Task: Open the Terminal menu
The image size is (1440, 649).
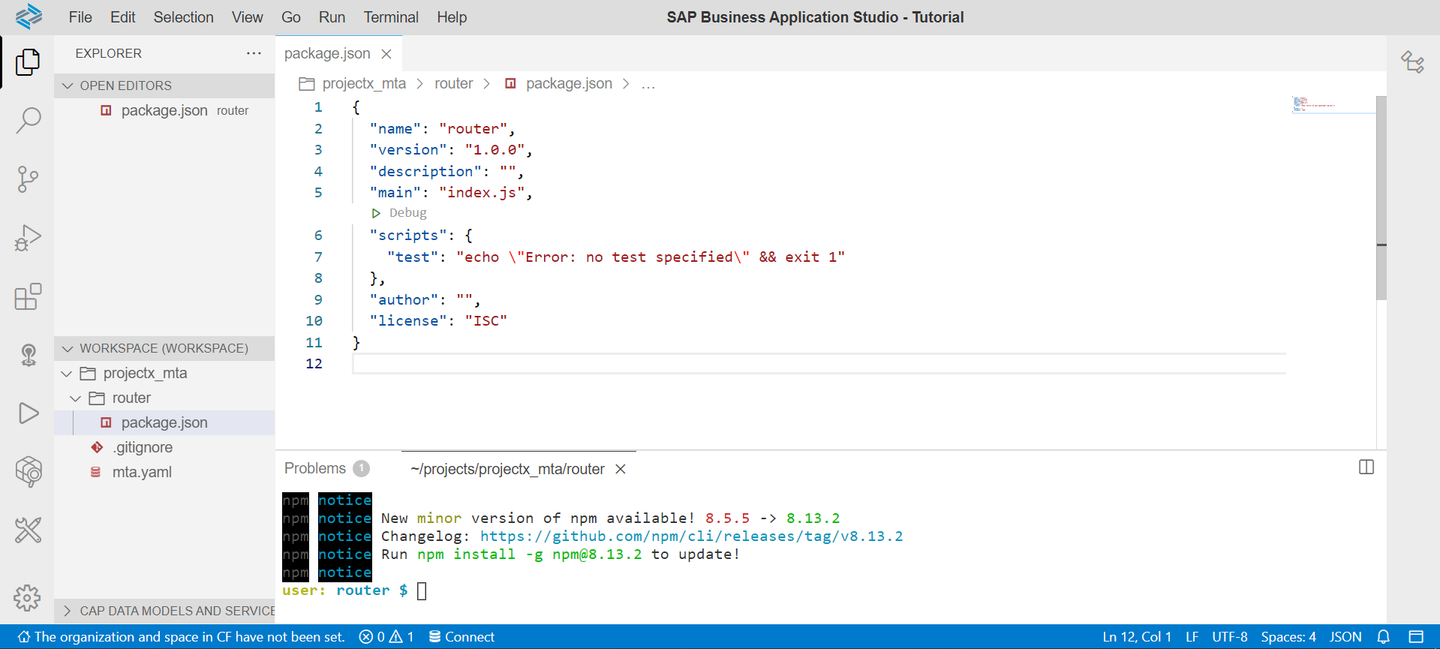Action: tap(391, 17)
